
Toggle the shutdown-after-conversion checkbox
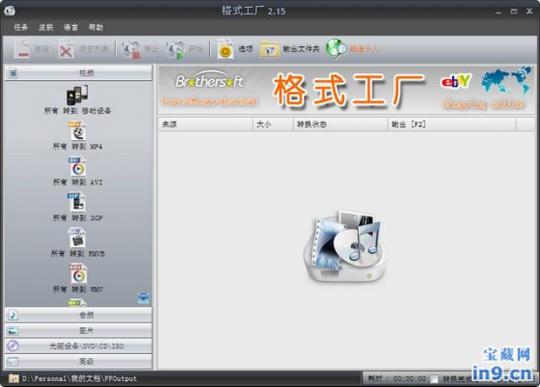(435, 379)
